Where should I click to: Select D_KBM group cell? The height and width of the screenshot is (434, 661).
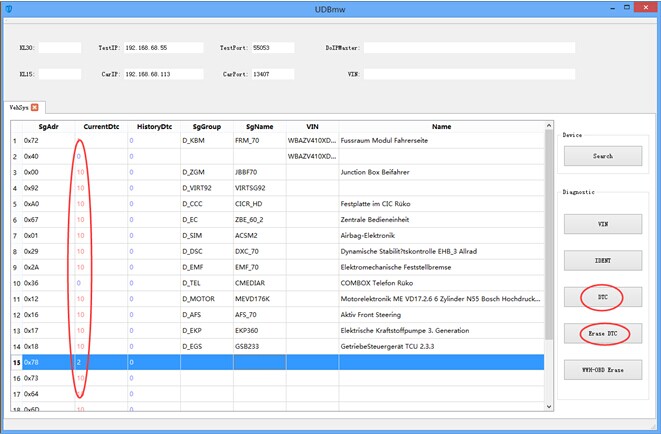pos(207,140)
